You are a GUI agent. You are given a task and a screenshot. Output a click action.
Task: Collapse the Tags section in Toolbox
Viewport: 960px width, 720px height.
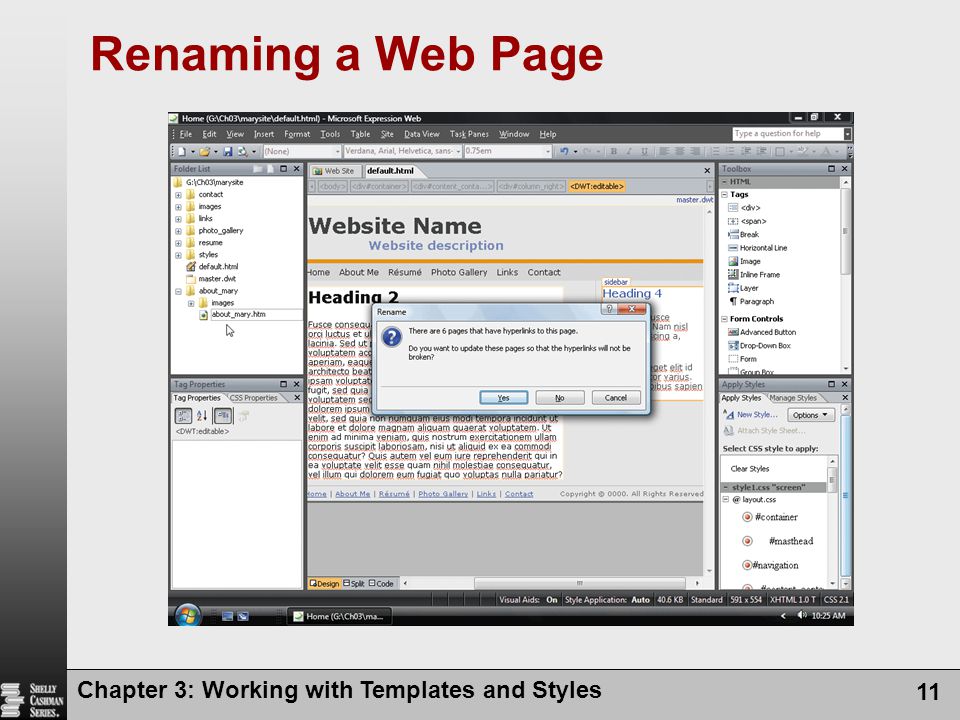724,195
